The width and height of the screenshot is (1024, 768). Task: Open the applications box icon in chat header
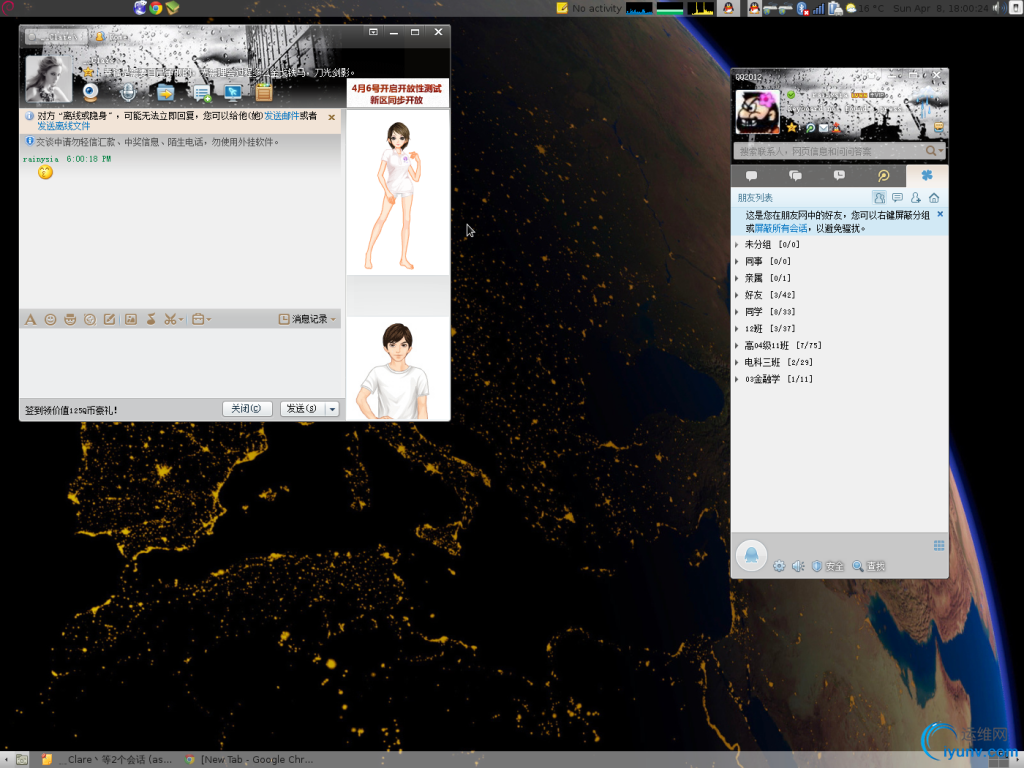264,93
